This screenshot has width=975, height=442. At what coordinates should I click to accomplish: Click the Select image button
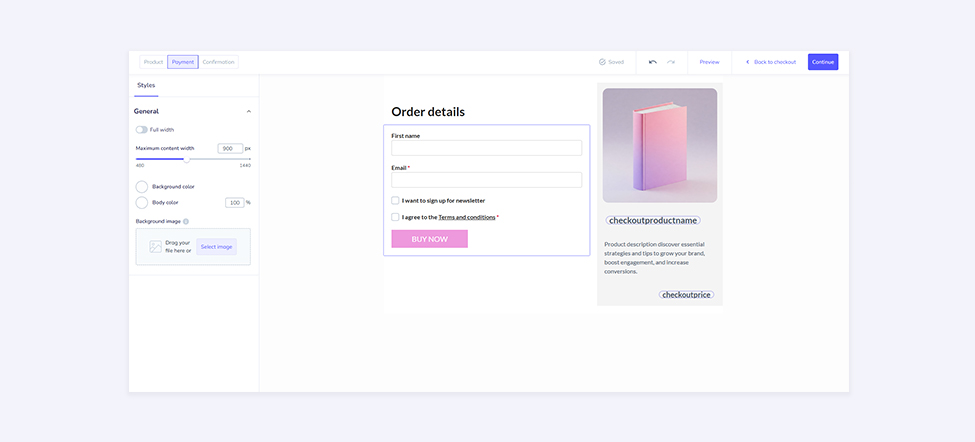216,246
